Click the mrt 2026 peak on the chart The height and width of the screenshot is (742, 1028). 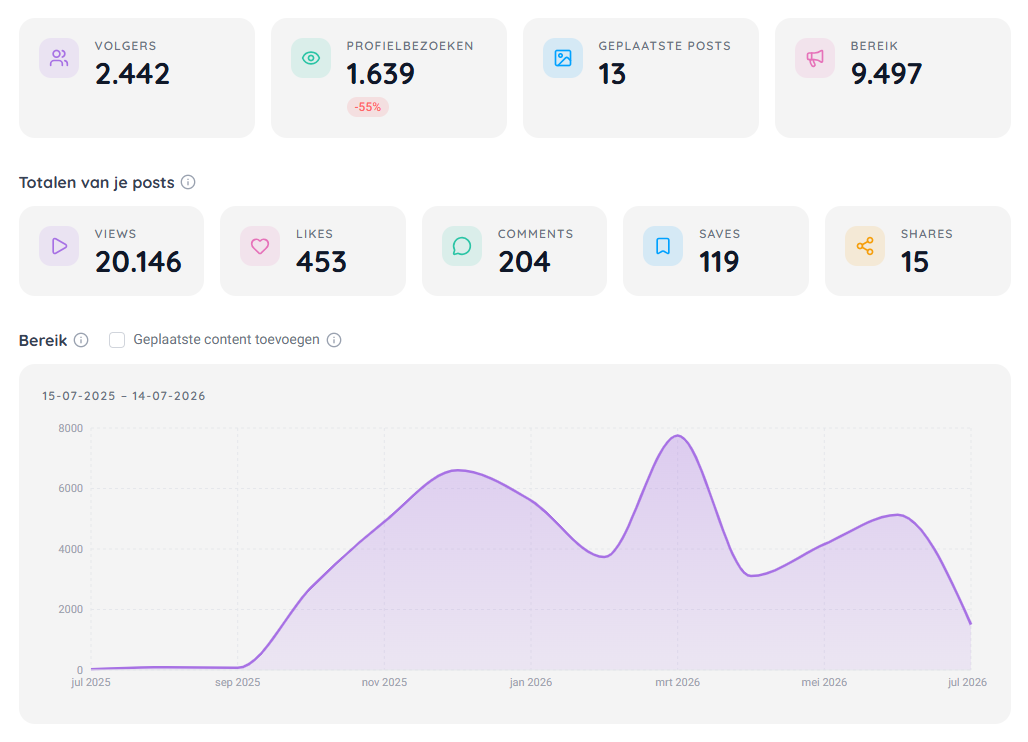tap(677, 436)
